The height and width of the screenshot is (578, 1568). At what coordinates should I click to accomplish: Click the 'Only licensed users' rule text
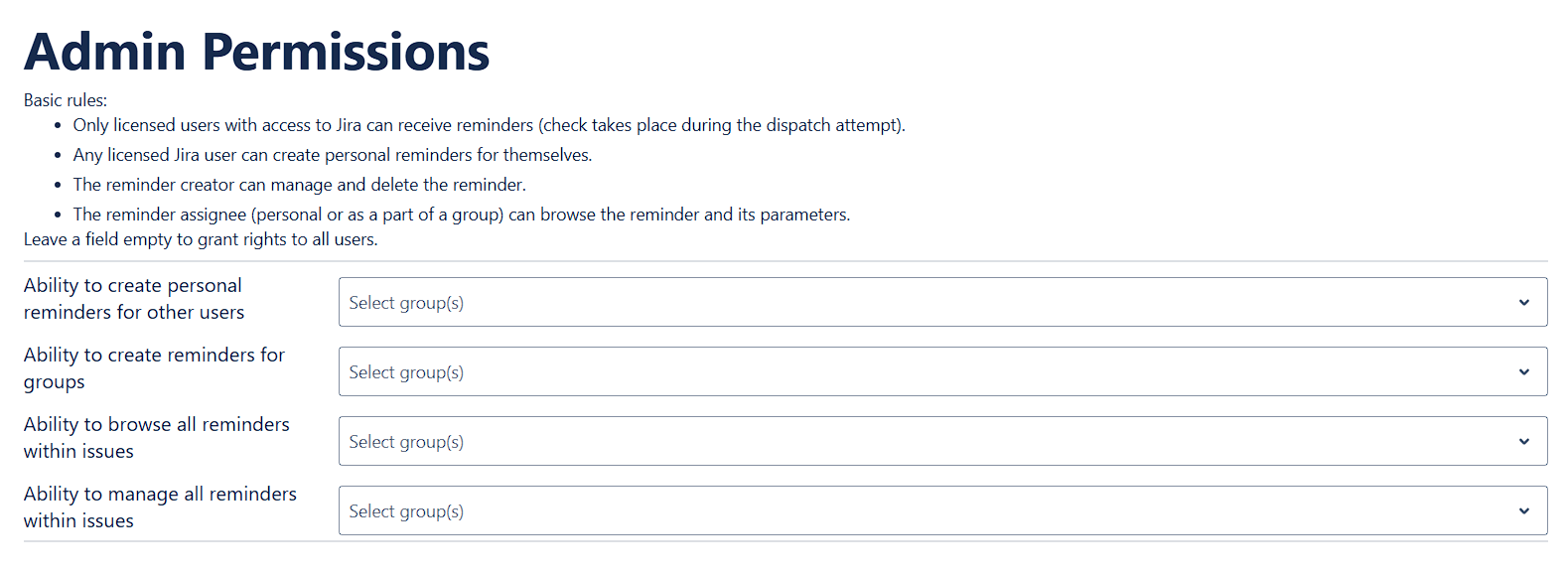[x=489, y=125]
